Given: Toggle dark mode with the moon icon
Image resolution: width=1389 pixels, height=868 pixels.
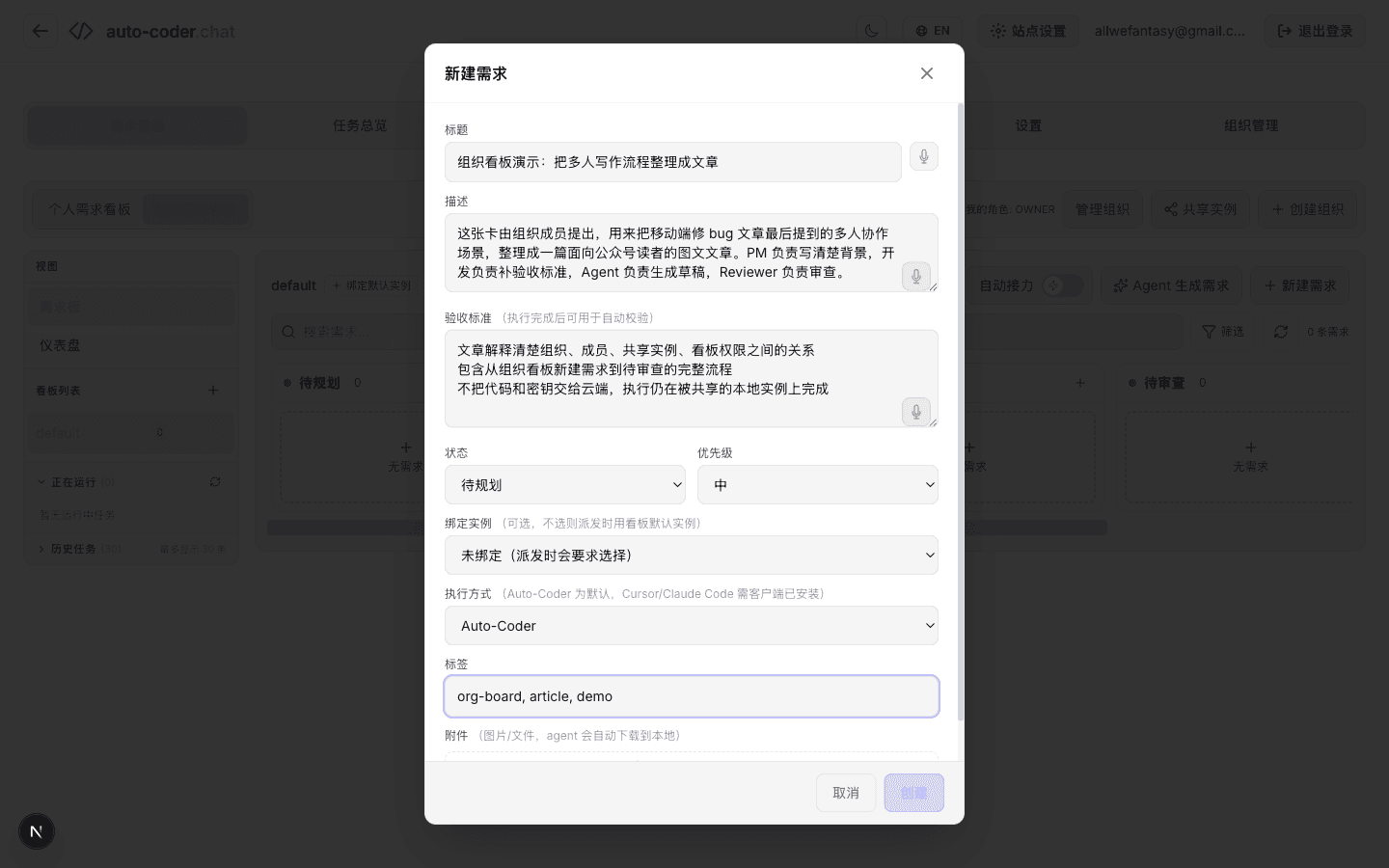Looking at the screenshot, I should point(871,31).
